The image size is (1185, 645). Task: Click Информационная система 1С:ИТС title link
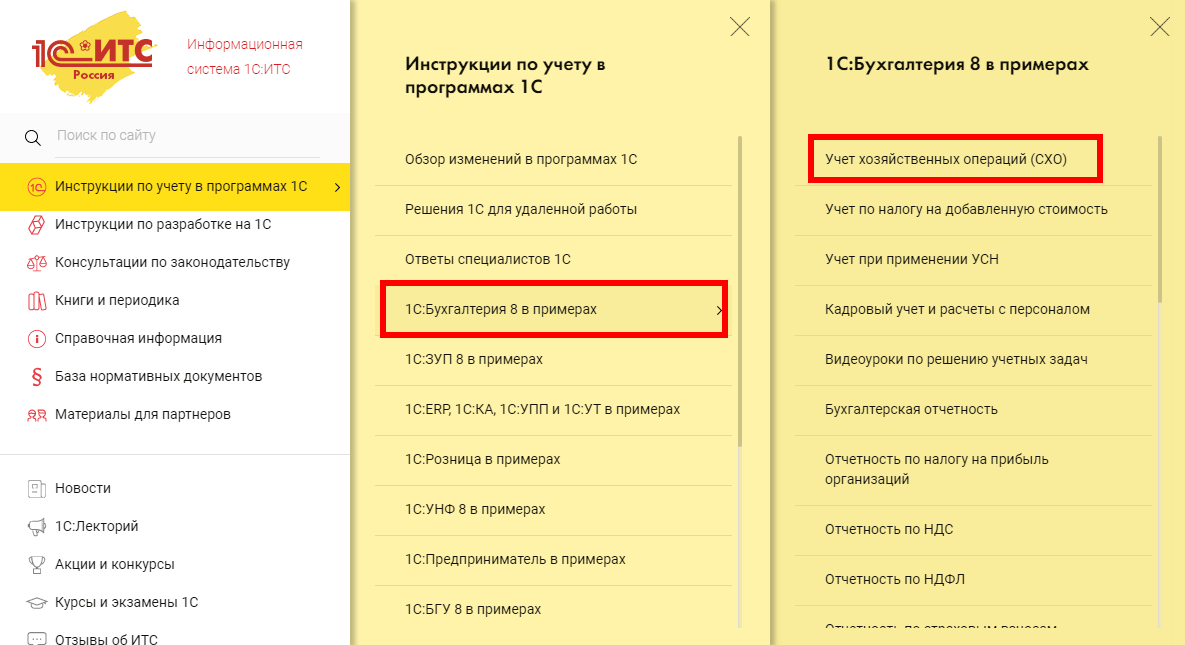point(245,57)
